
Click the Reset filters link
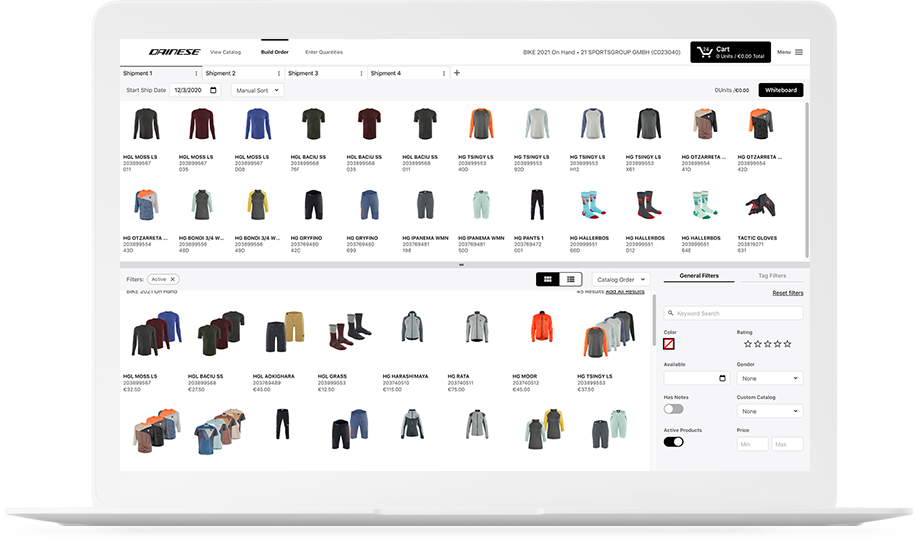788,293
